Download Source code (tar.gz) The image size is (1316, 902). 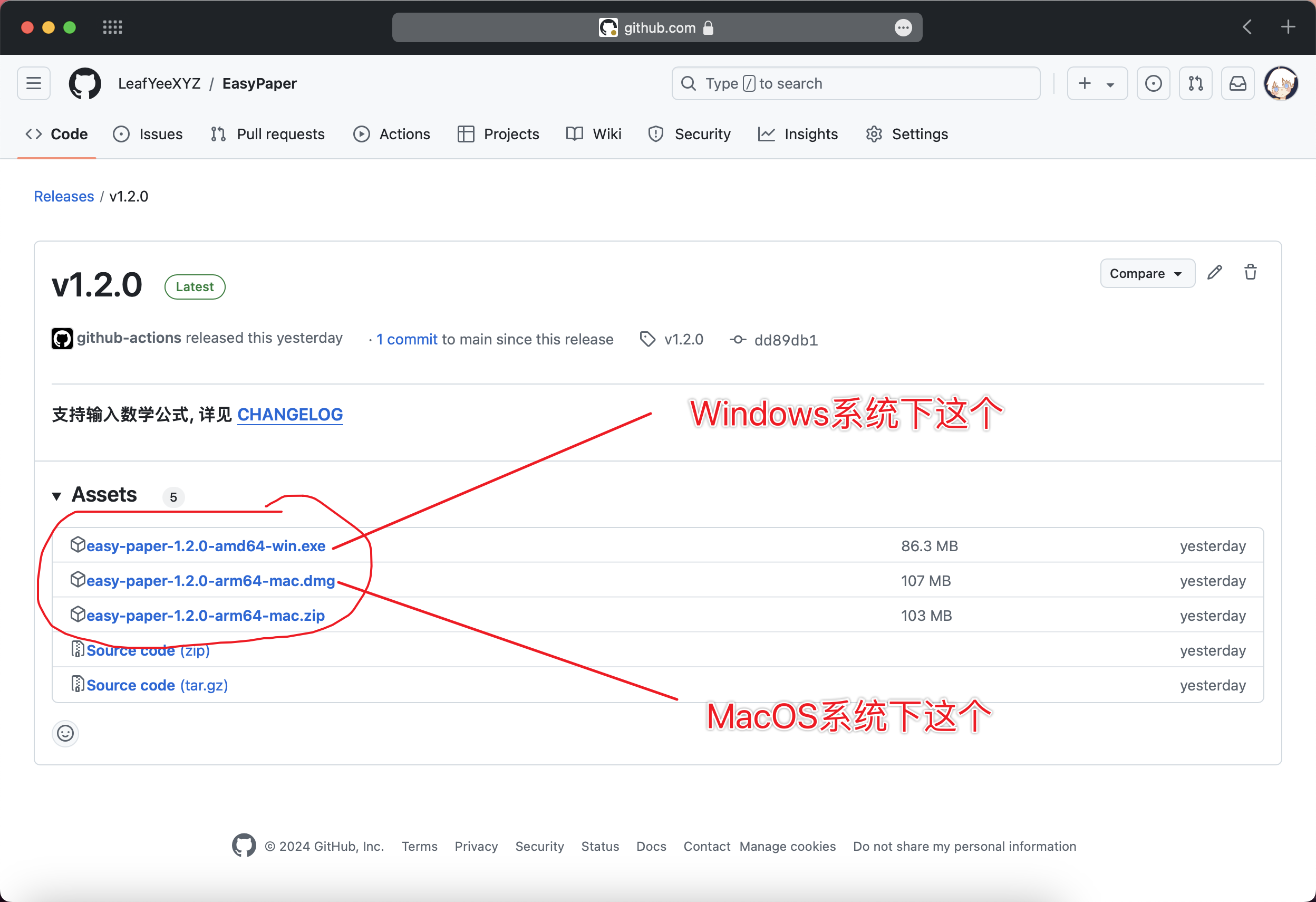point(158,685)
